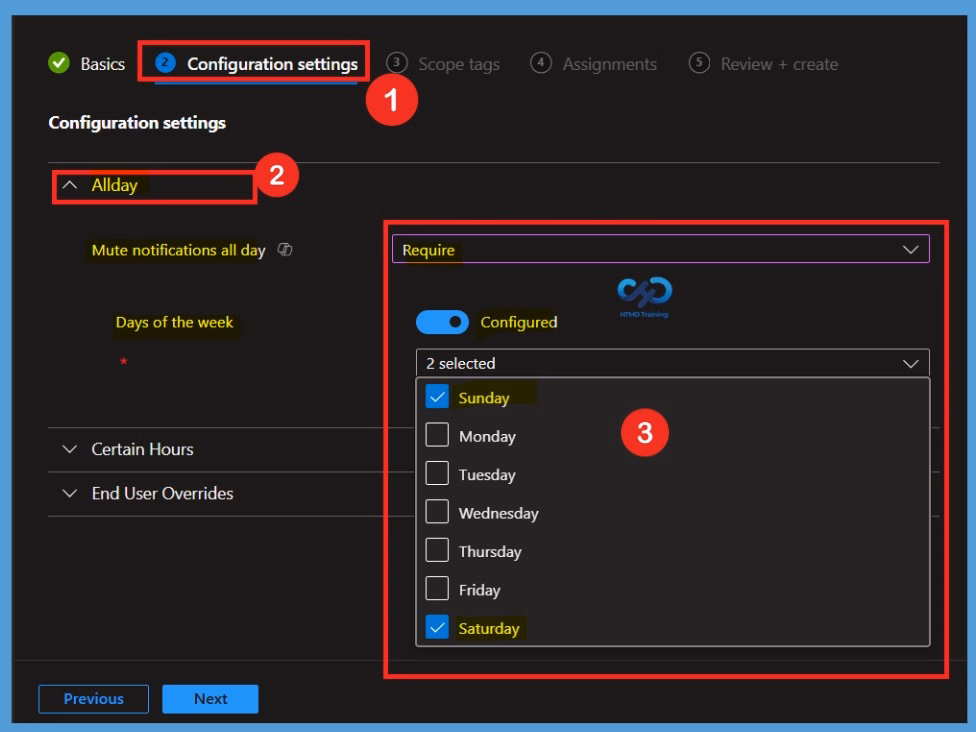The height and width of the screenshot is (732, 976).
Task: Check the Monday checkbox
Action: [437, 435]
